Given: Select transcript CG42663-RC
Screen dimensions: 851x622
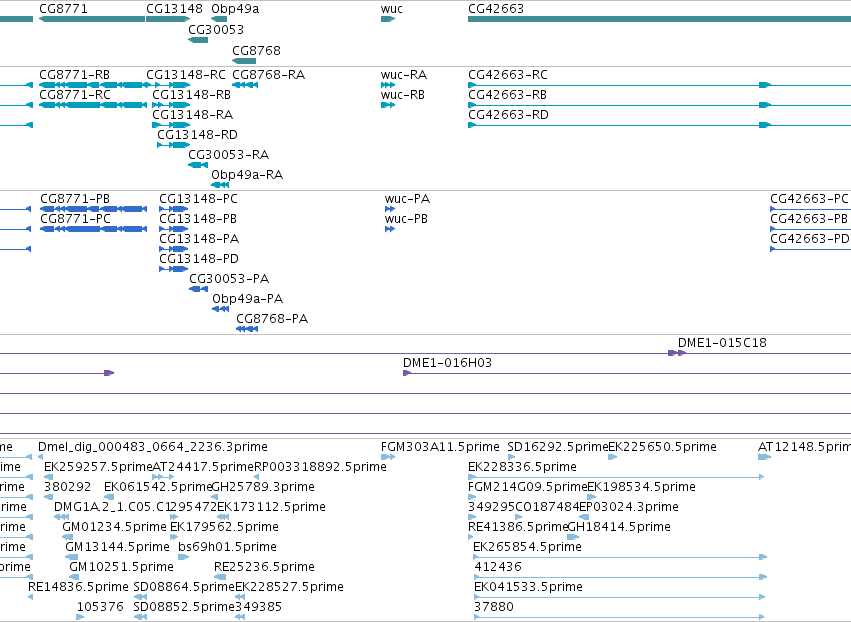Looking at the screenshot, I should 508,74.
